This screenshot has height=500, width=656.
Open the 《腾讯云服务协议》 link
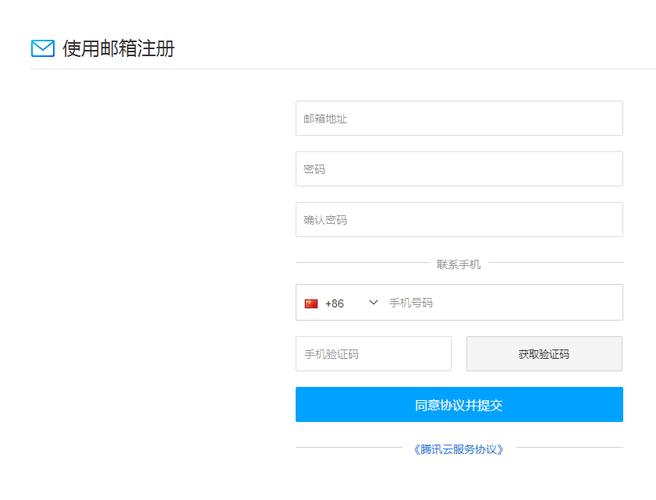459,449
